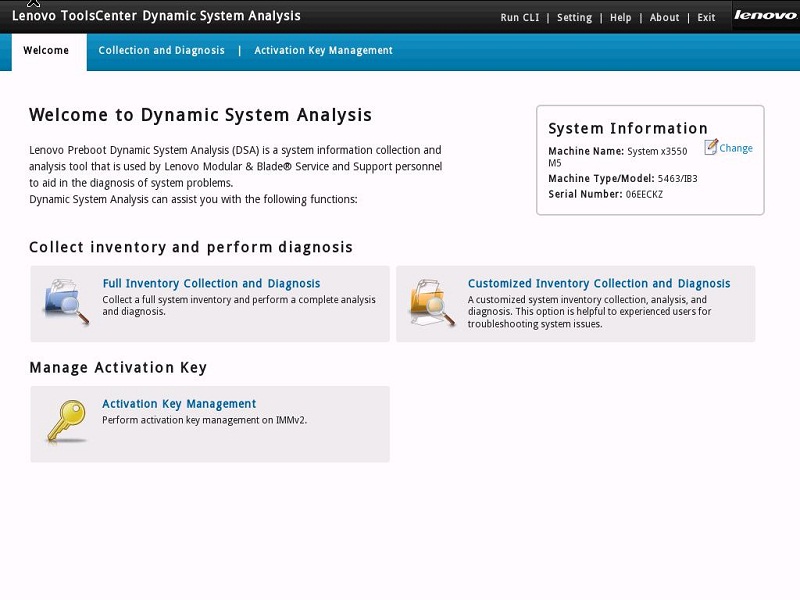Show the About information

pos(664,18)
